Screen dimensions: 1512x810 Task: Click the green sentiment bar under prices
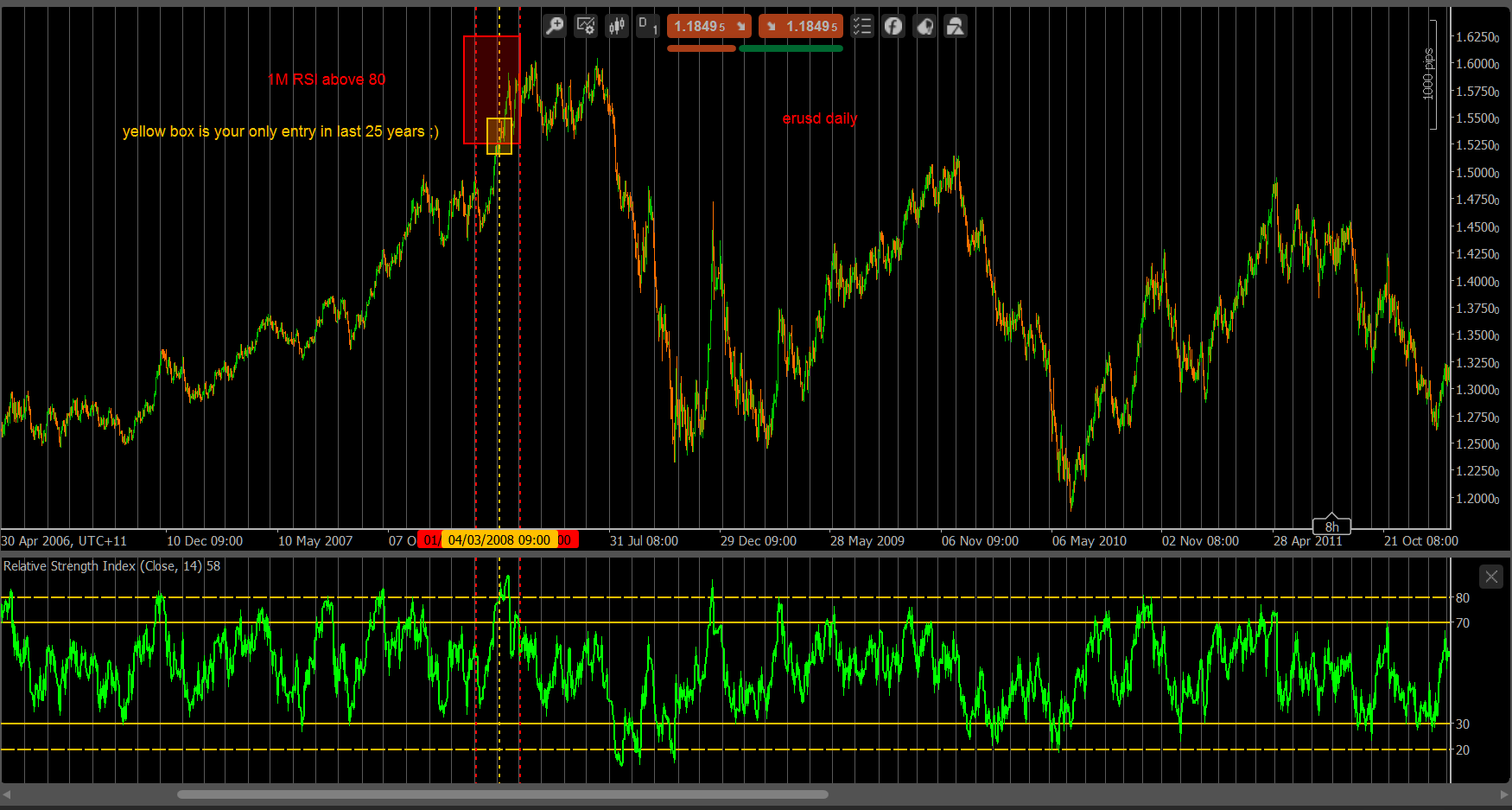(x=791, y=48)
